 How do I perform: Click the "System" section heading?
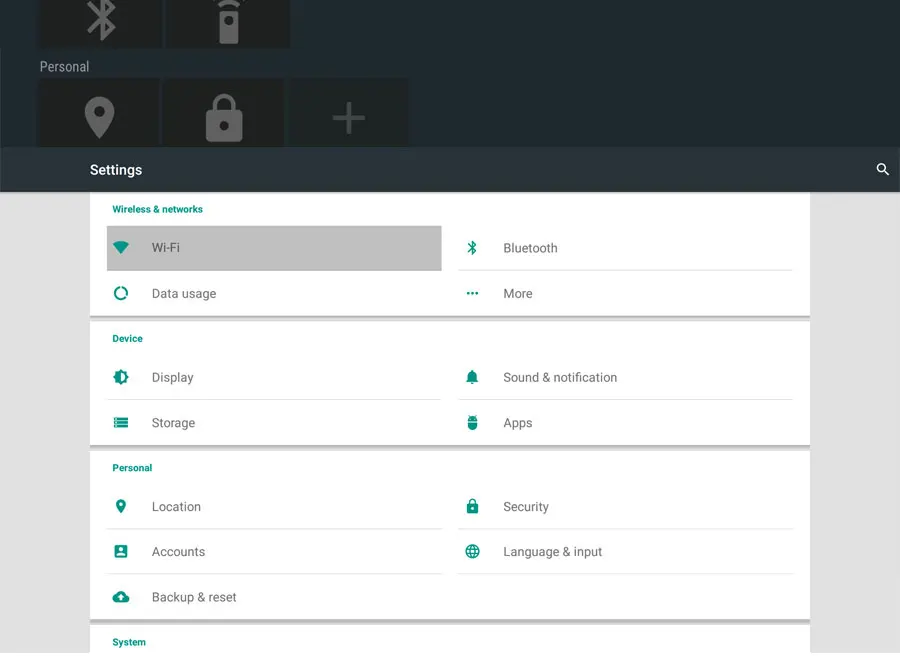(129, 642)
